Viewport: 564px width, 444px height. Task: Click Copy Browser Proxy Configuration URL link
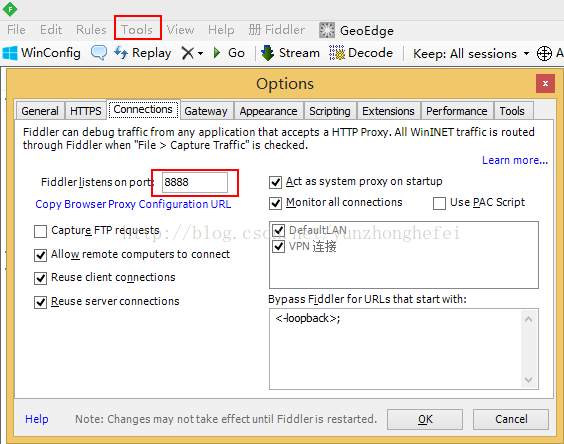tap(133, 204)
